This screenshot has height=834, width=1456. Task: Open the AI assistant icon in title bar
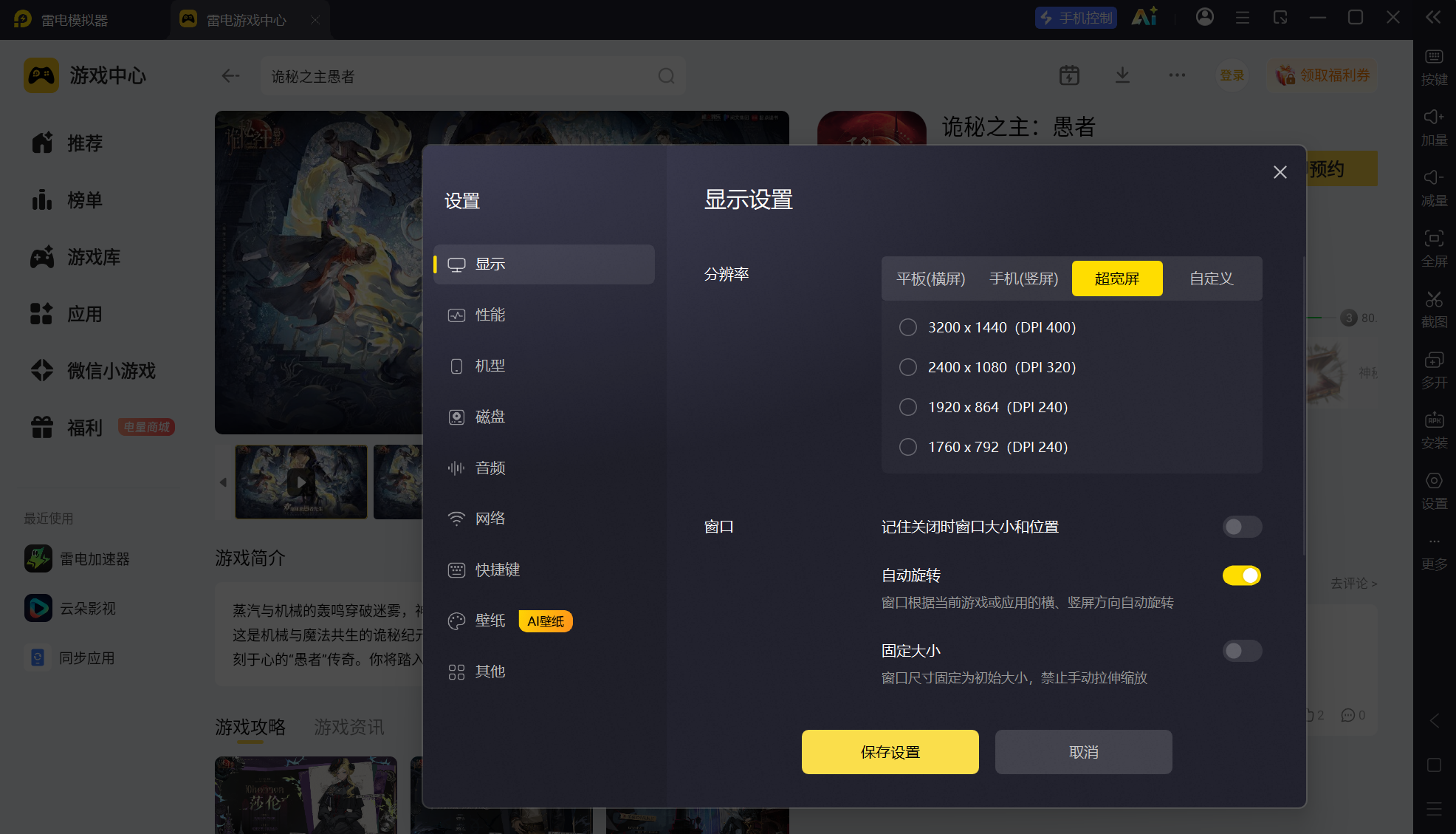click(x=1144, y=17)
